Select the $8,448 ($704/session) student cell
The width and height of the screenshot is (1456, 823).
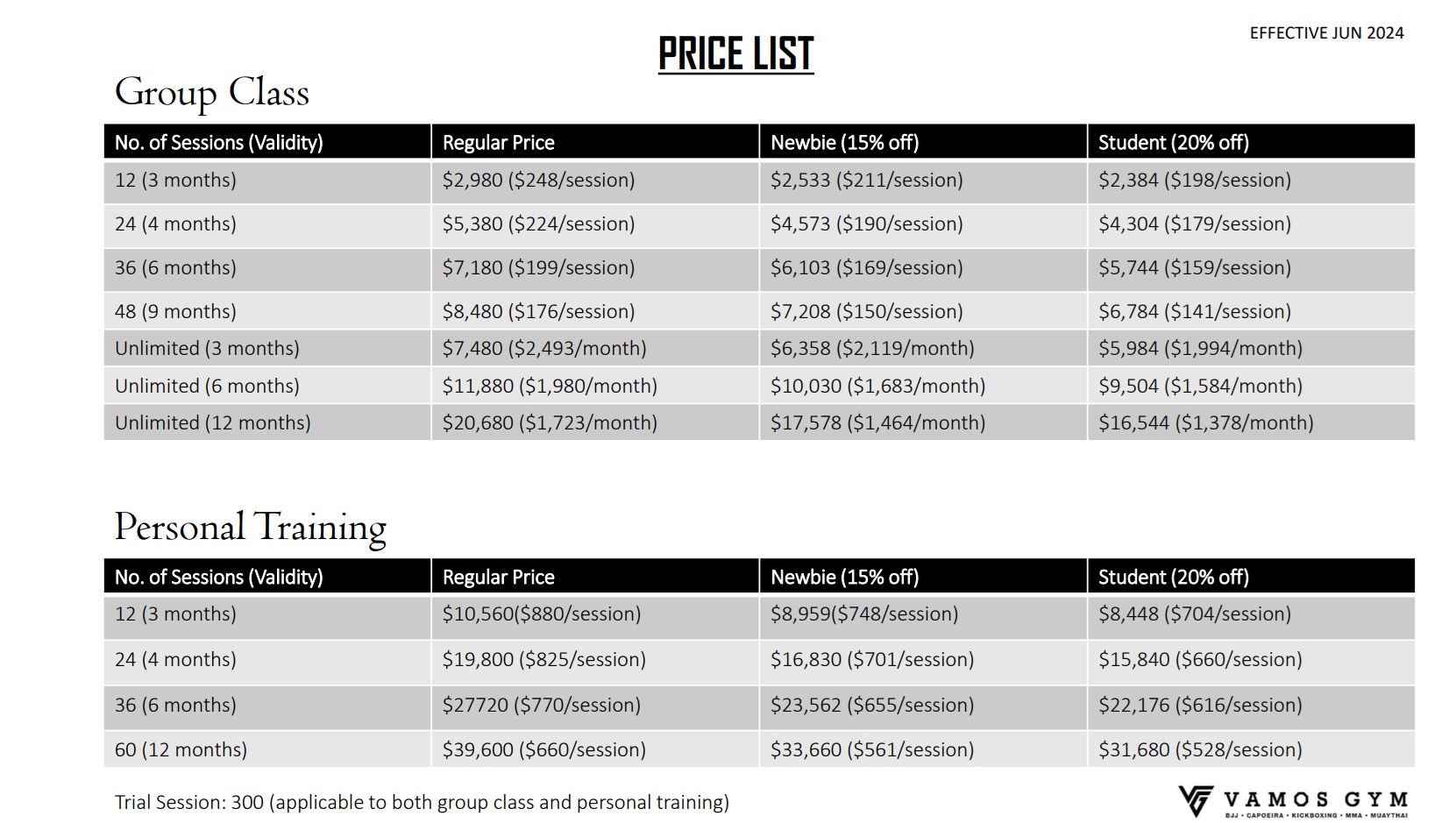[1195, 614]
